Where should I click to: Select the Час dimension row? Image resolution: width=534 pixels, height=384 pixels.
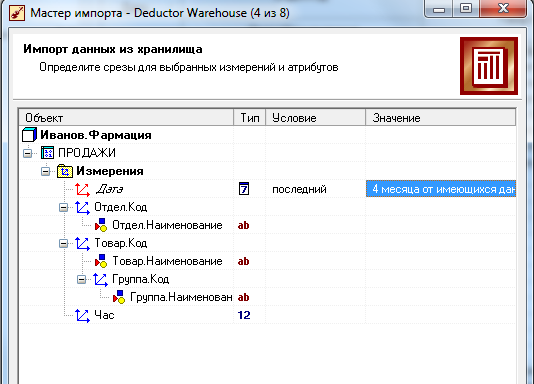(104, 315)
